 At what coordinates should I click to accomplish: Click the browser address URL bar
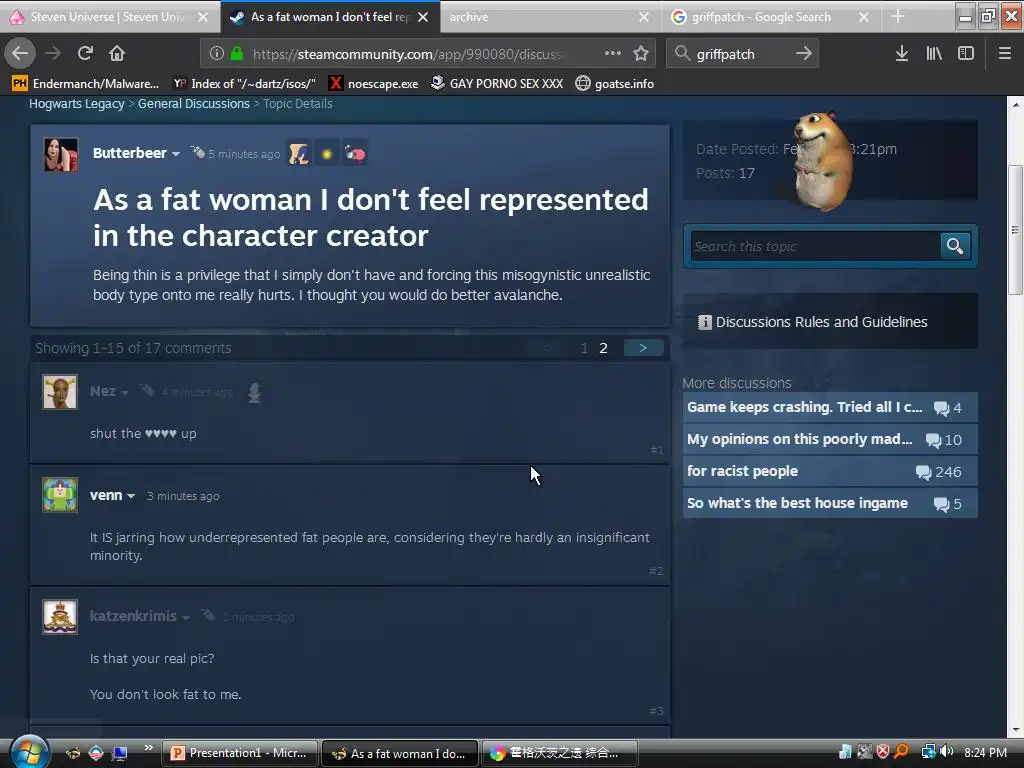tap(405, 54)
